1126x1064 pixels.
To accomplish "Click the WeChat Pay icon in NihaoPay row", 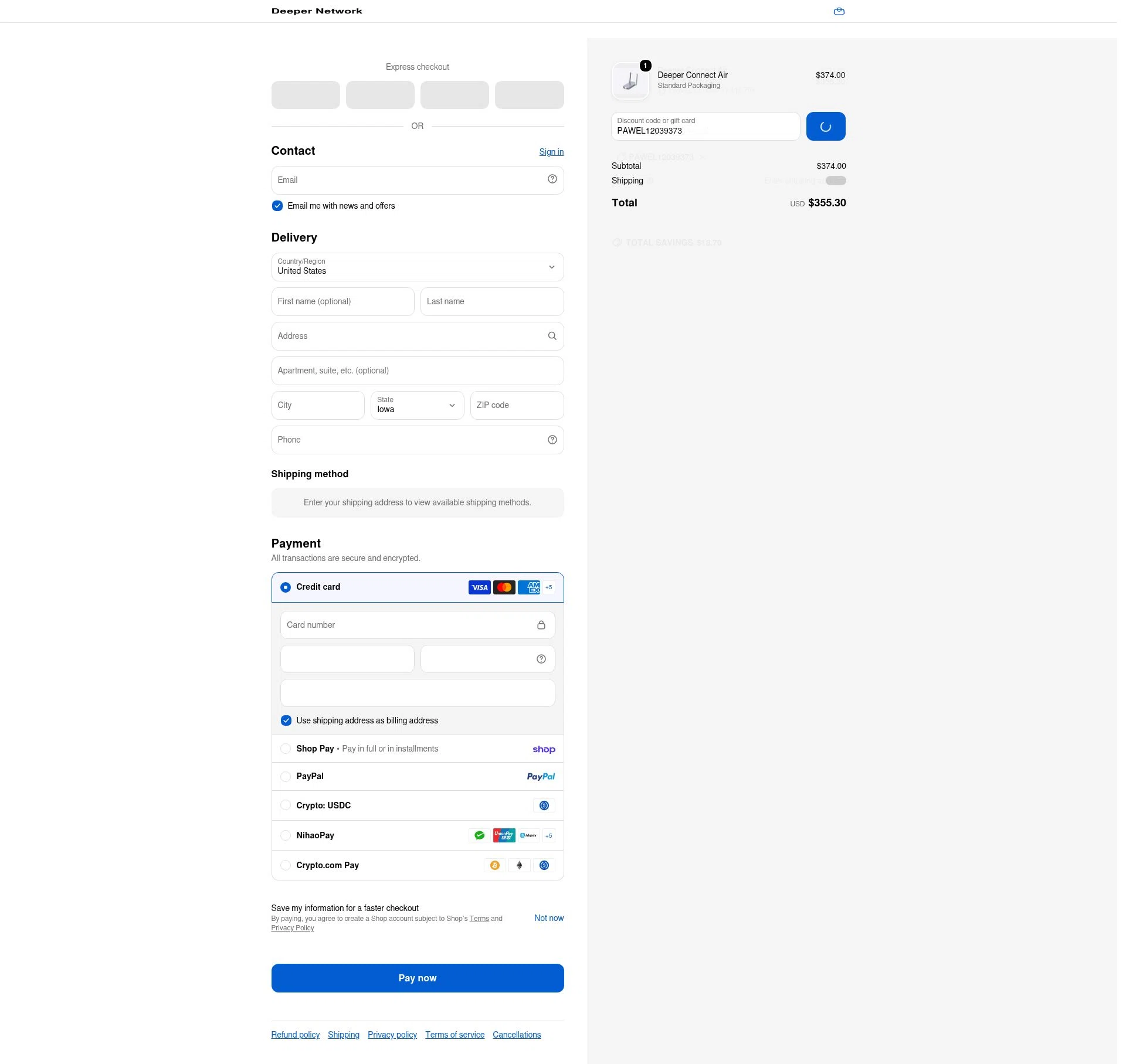I will (480, 835).
